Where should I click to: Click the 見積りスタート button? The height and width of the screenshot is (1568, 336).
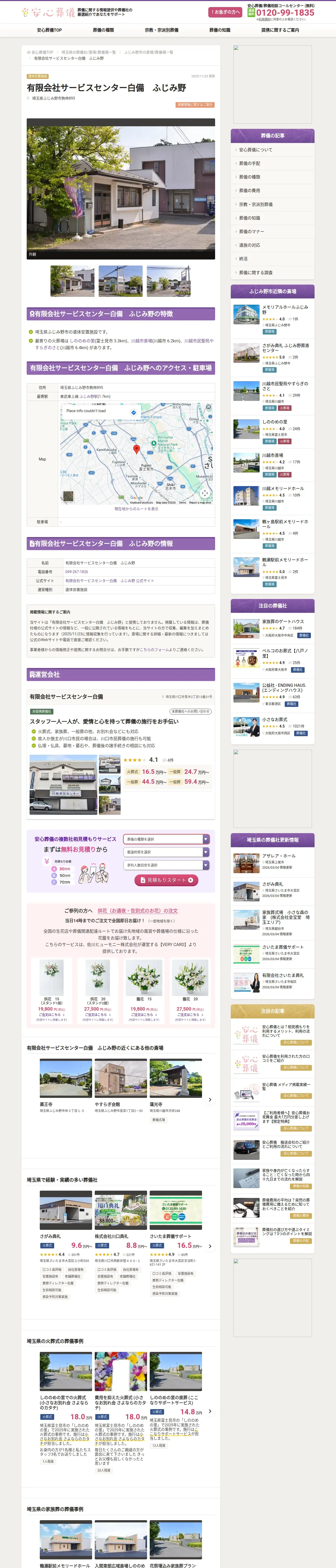pyautogui.click(x=166, y=880)
